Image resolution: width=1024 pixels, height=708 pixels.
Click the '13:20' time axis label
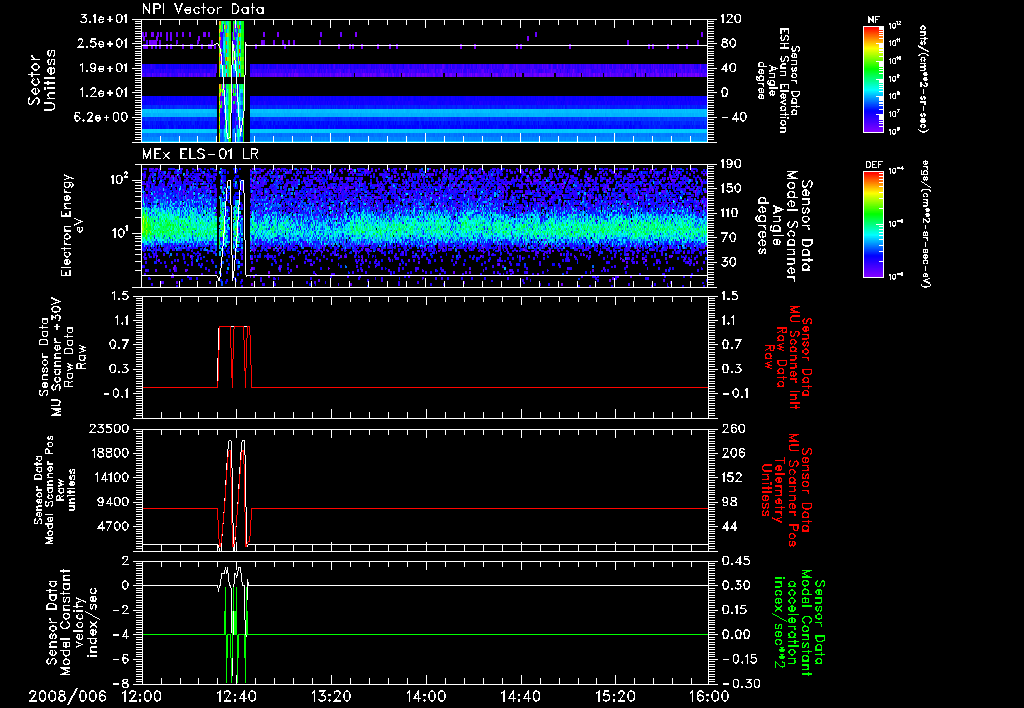(331, 696)
